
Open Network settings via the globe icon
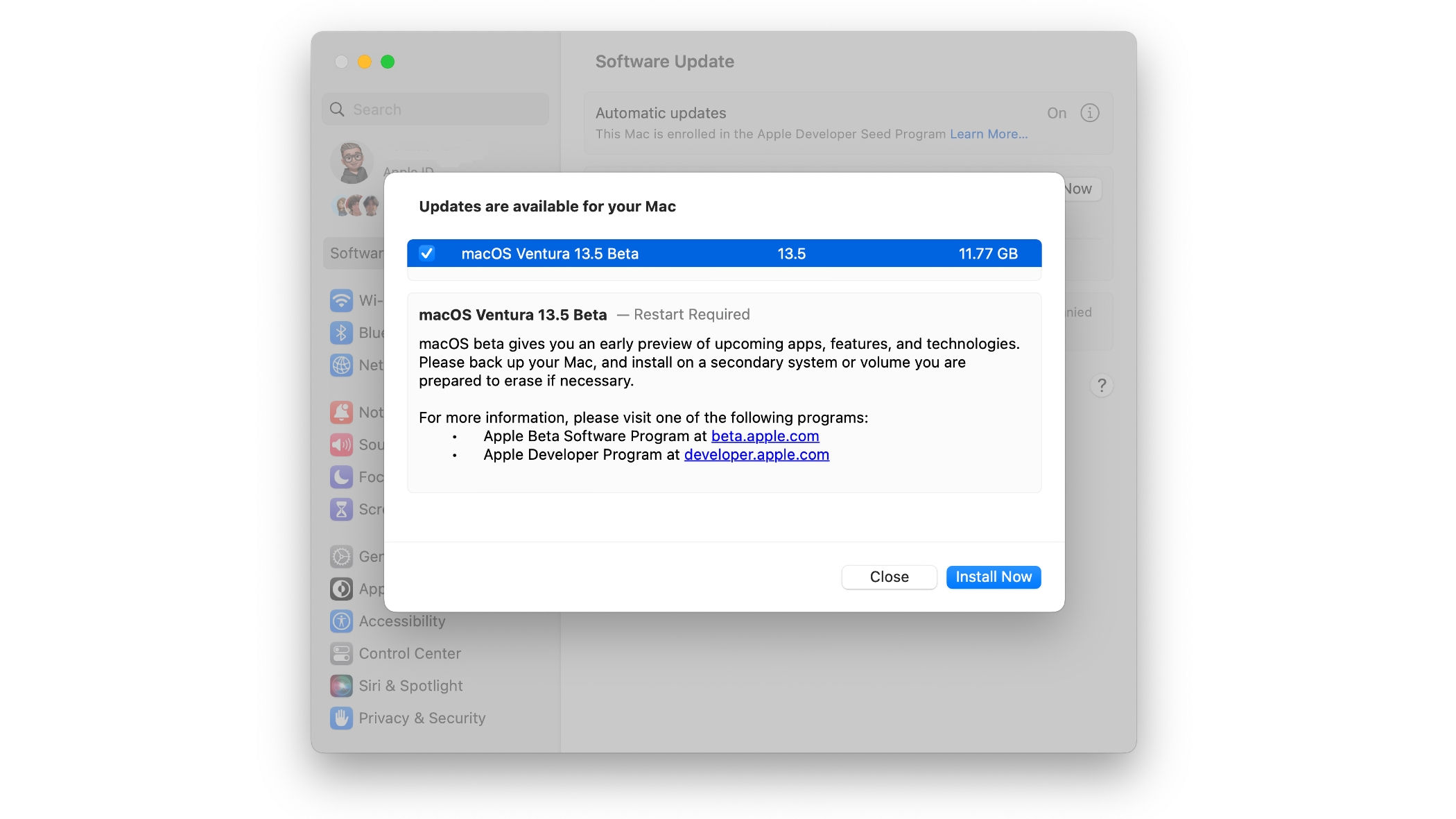(x=341, y=365)
